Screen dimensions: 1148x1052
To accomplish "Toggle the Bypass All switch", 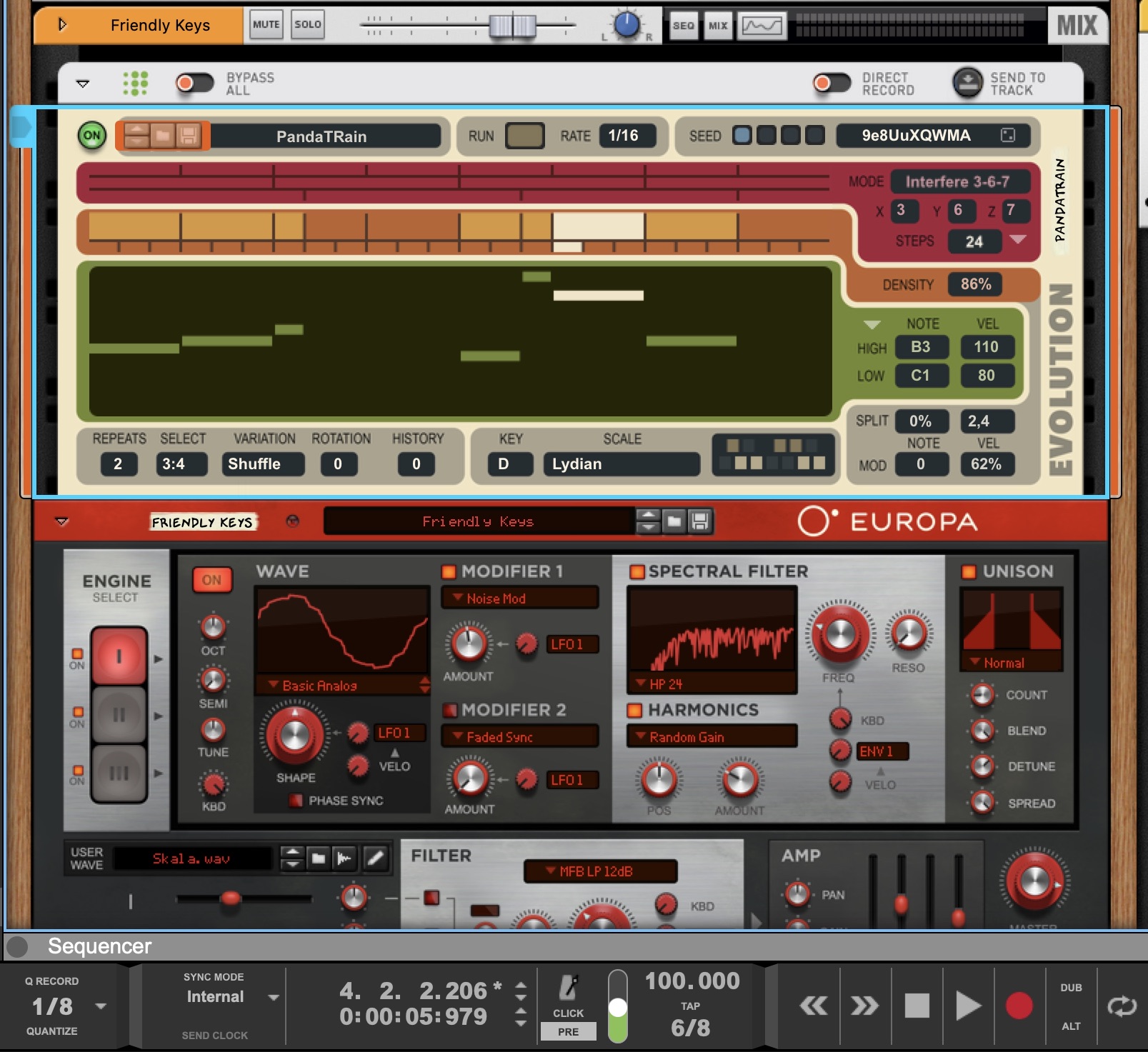I will coord(195,83).
